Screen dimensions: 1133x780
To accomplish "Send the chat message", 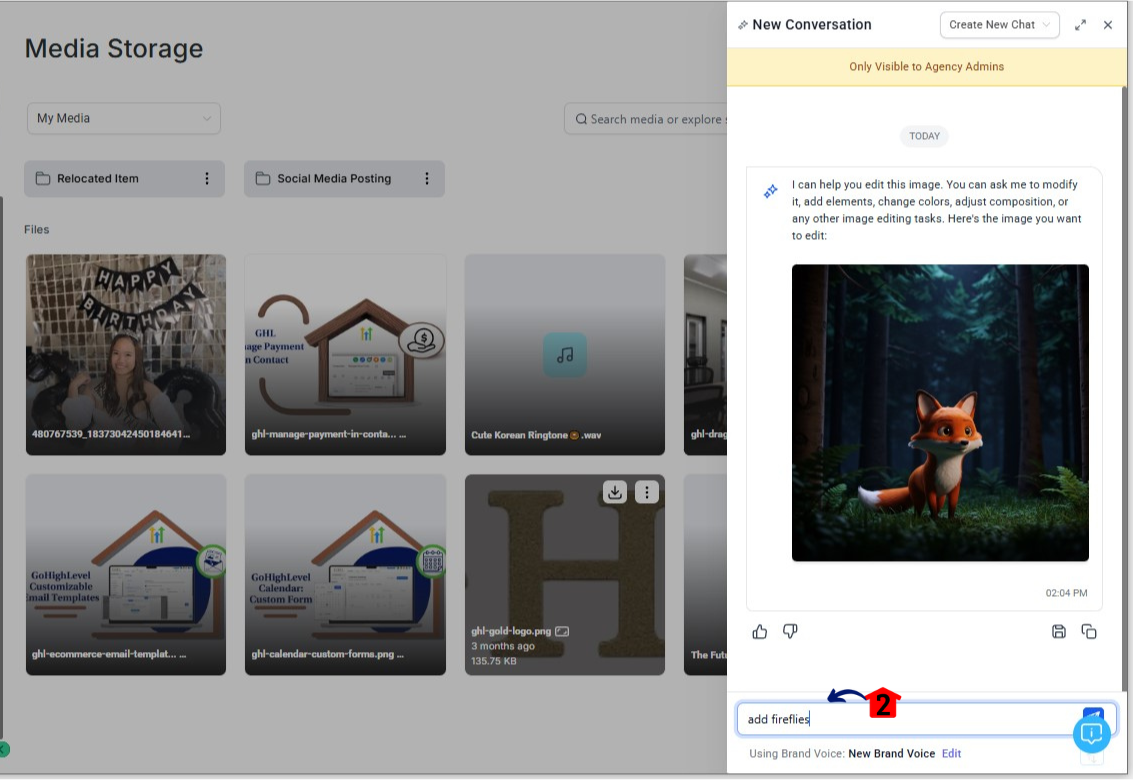I will [1092, 714].
